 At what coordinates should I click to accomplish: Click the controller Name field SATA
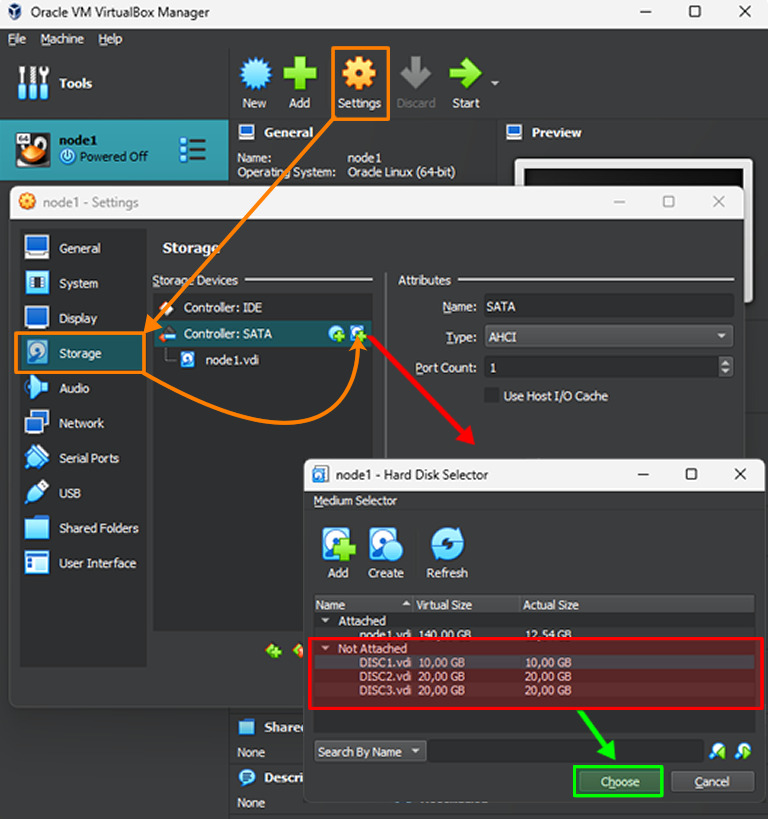pos(609,307)
